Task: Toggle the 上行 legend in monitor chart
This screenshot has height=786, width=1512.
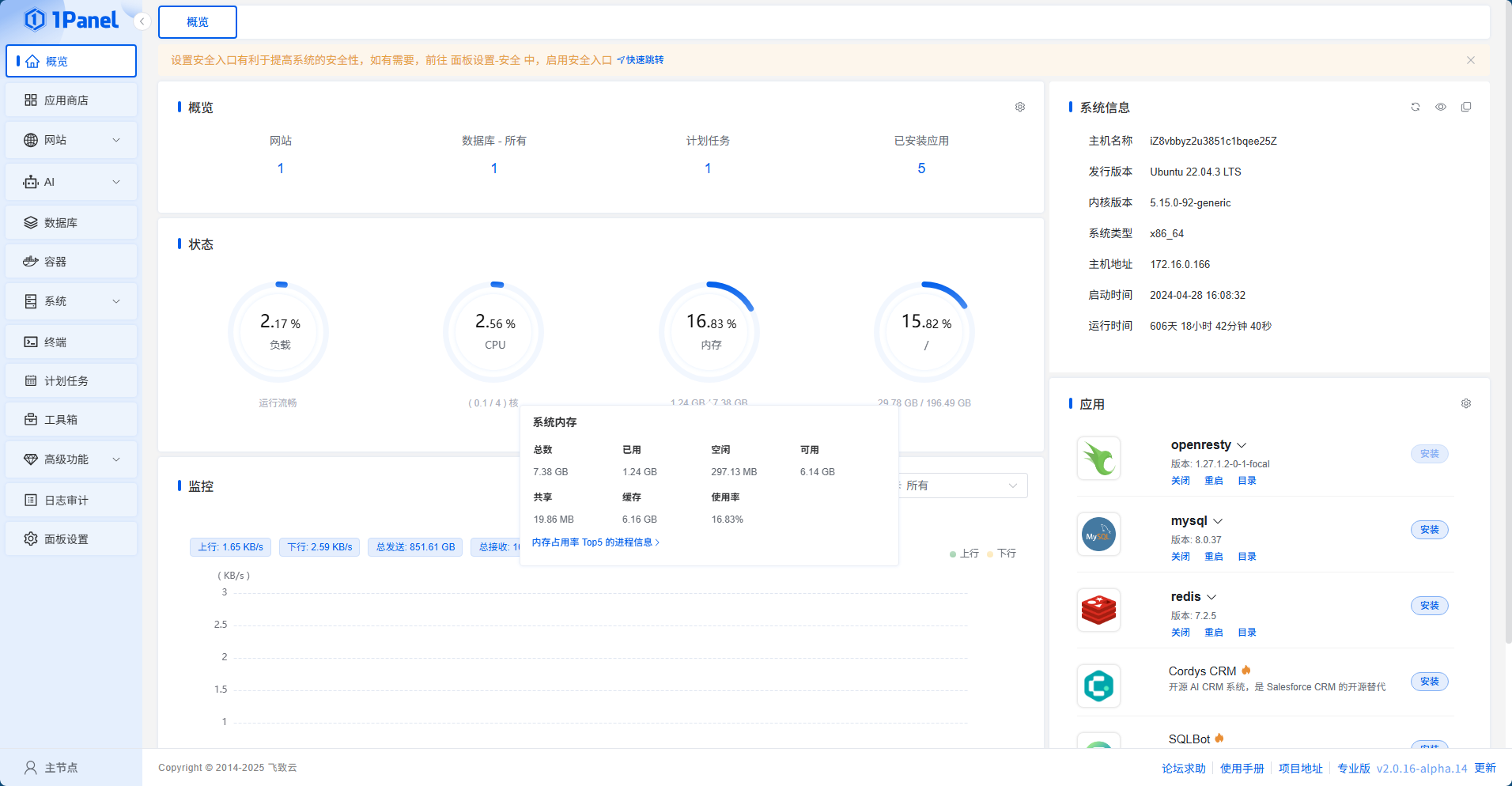Action: [x=965, y=554]
